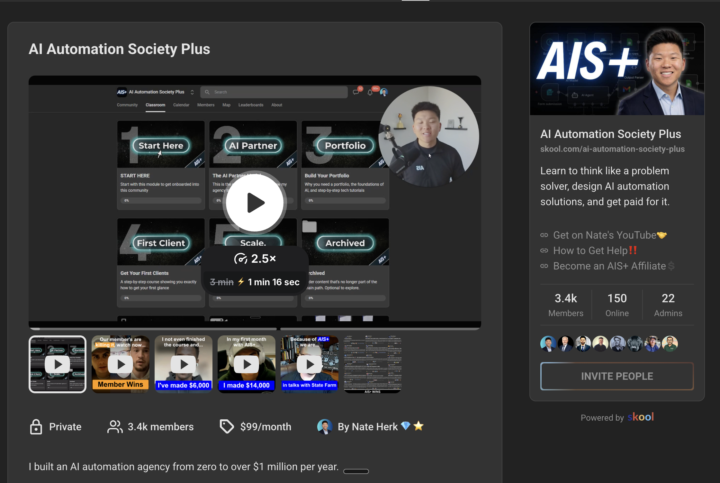Click the sidebar group title AI Automation Society Plus
Viewport: 720px width, 483px height.
(610, 134)
